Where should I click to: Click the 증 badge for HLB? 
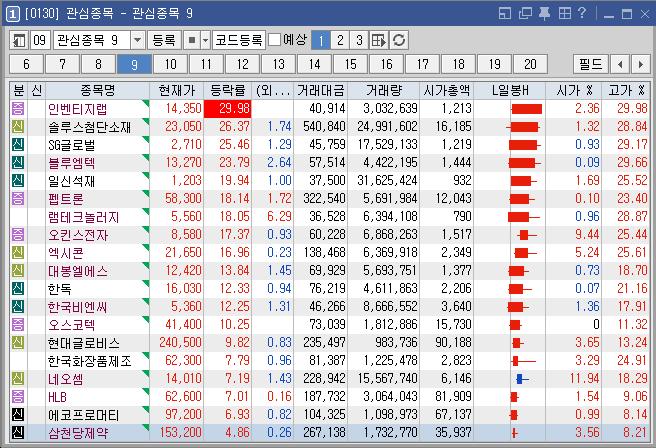coord(18,397)
